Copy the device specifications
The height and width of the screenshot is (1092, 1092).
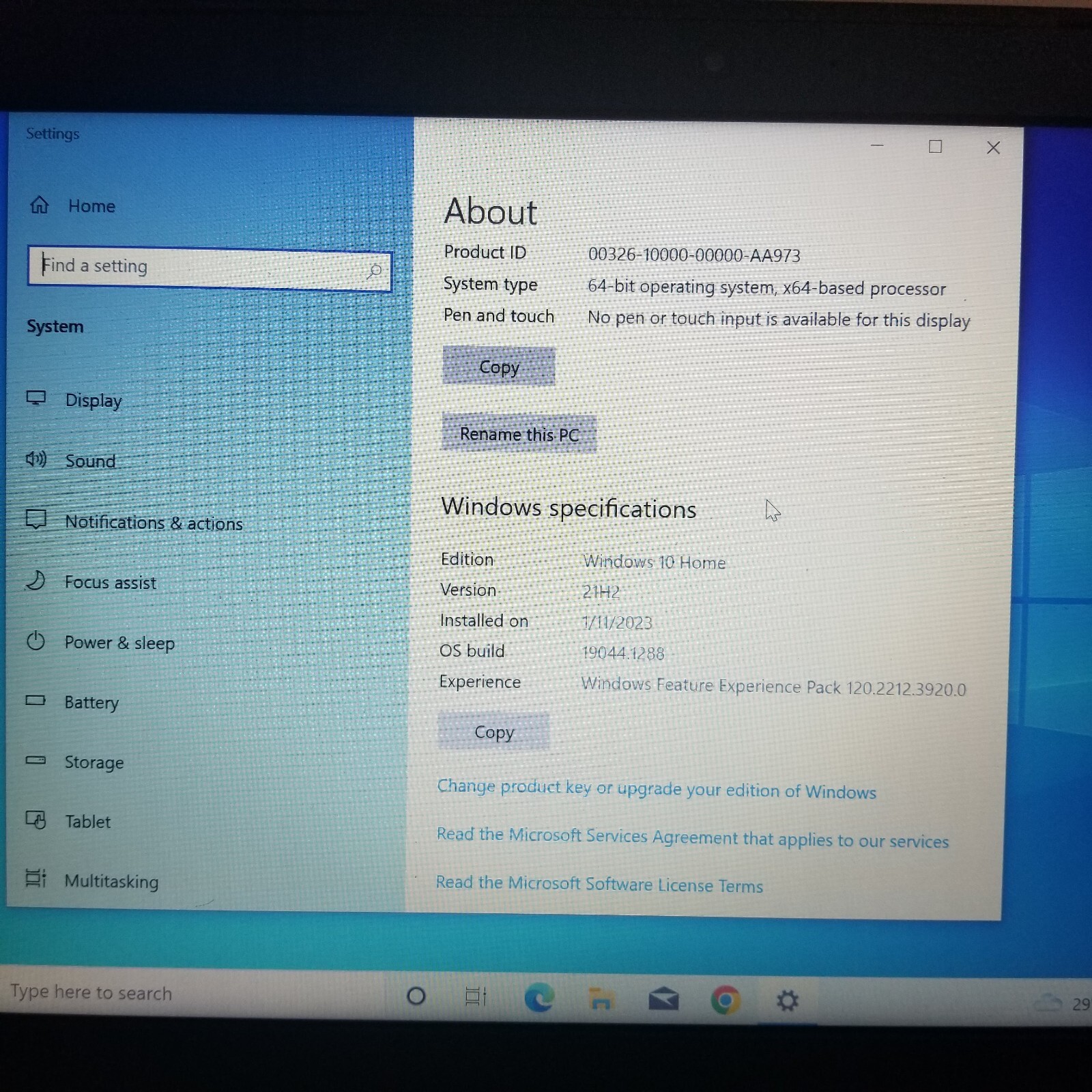coord(499,367)
